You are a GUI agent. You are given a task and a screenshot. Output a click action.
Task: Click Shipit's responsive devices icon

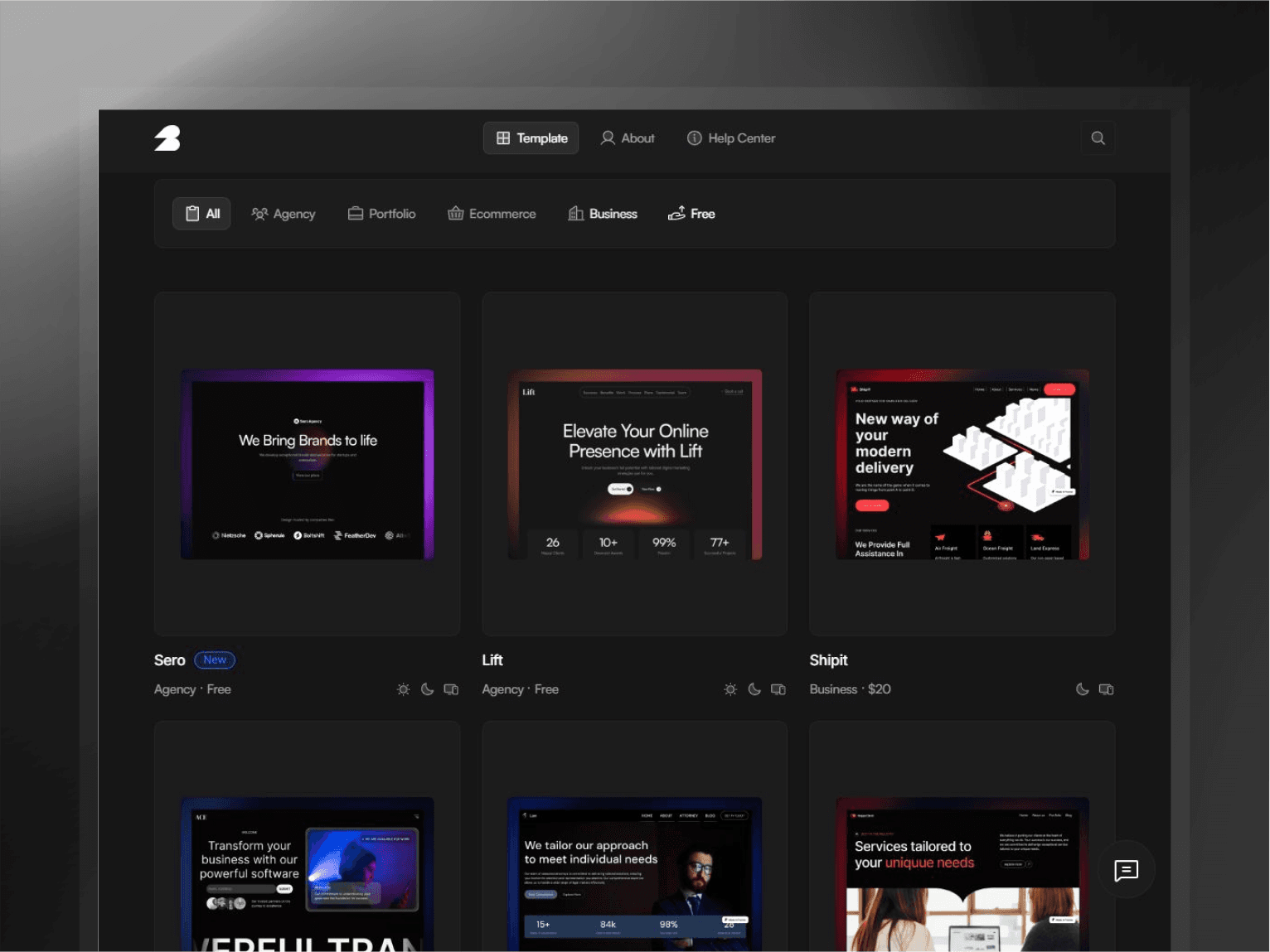(1106, 689)
